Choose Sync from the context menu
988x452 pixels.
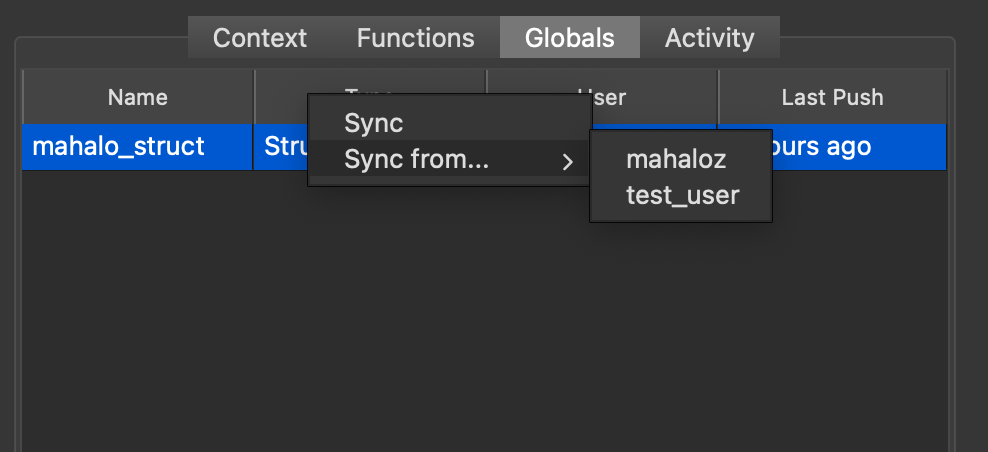[374, 123]
